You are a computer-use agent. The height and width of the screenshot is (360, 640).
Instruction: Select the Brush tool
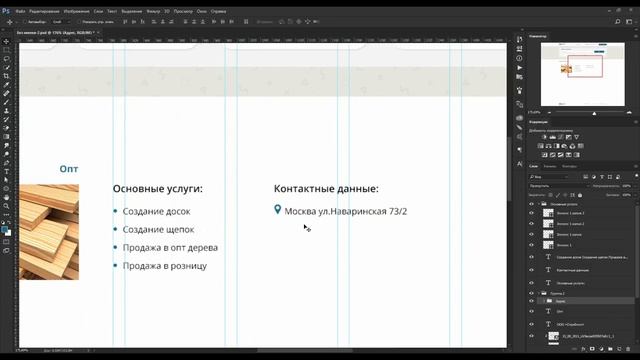(6, 102)
